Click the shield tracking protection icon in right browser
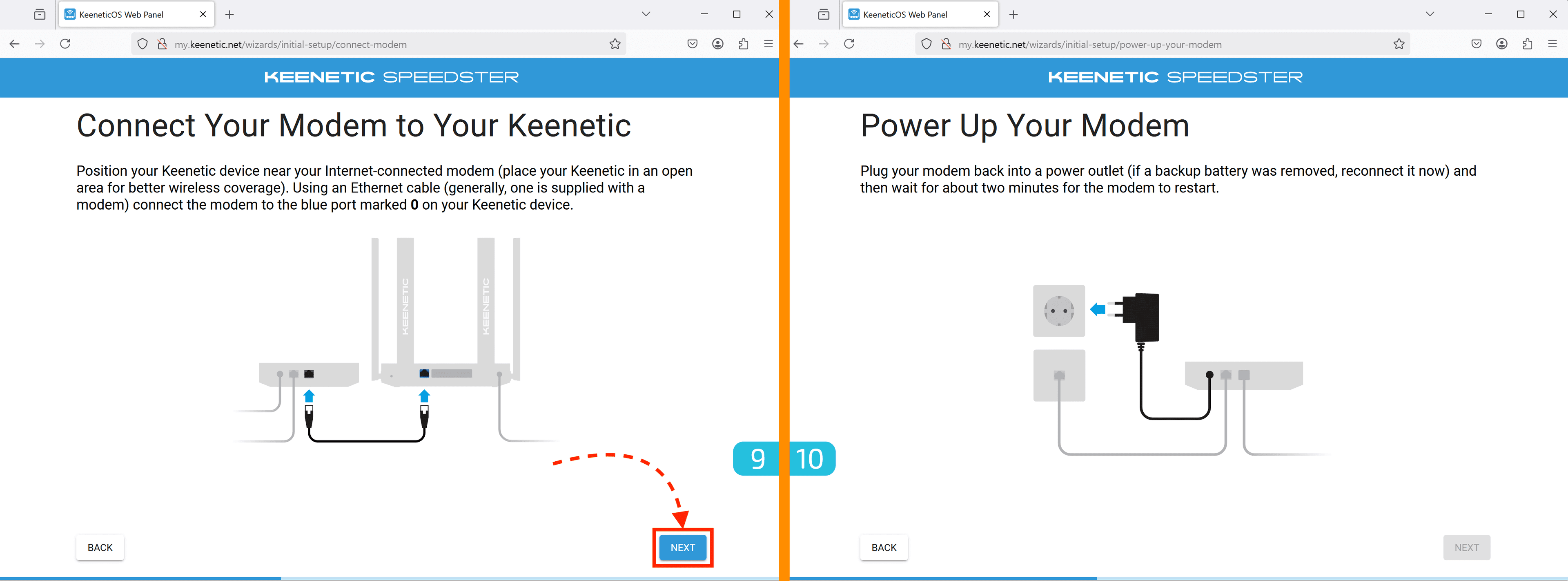Viewport: 1568px width, 581px height. pyautogui.click(x=926, y=44)
